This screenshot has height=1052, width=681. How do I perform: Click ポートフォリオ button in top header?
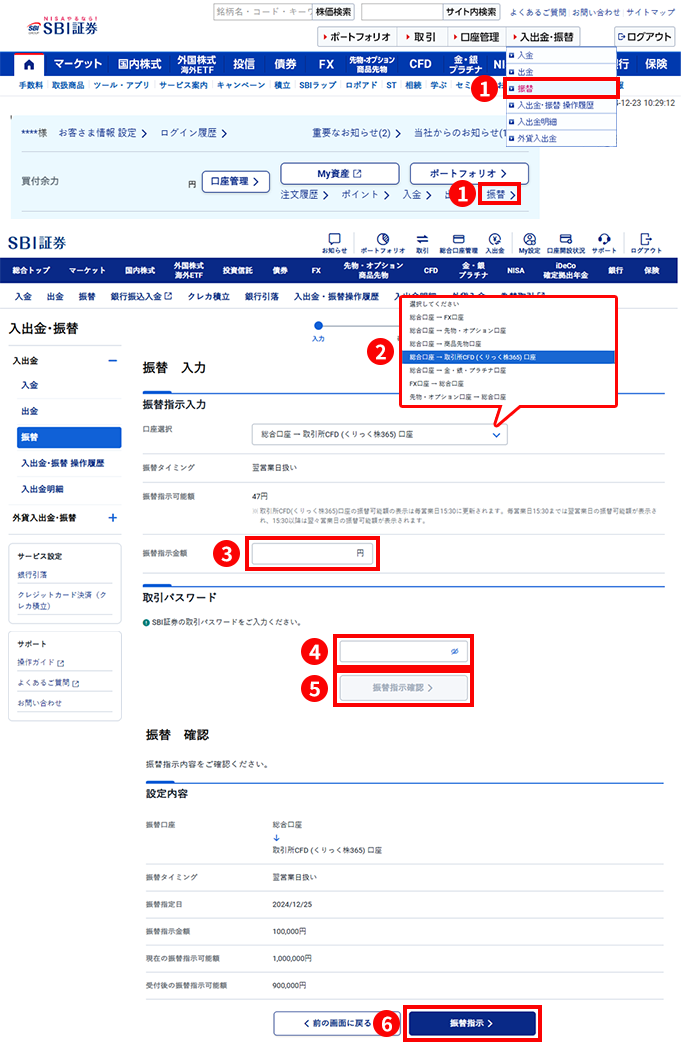pos(356,37)
